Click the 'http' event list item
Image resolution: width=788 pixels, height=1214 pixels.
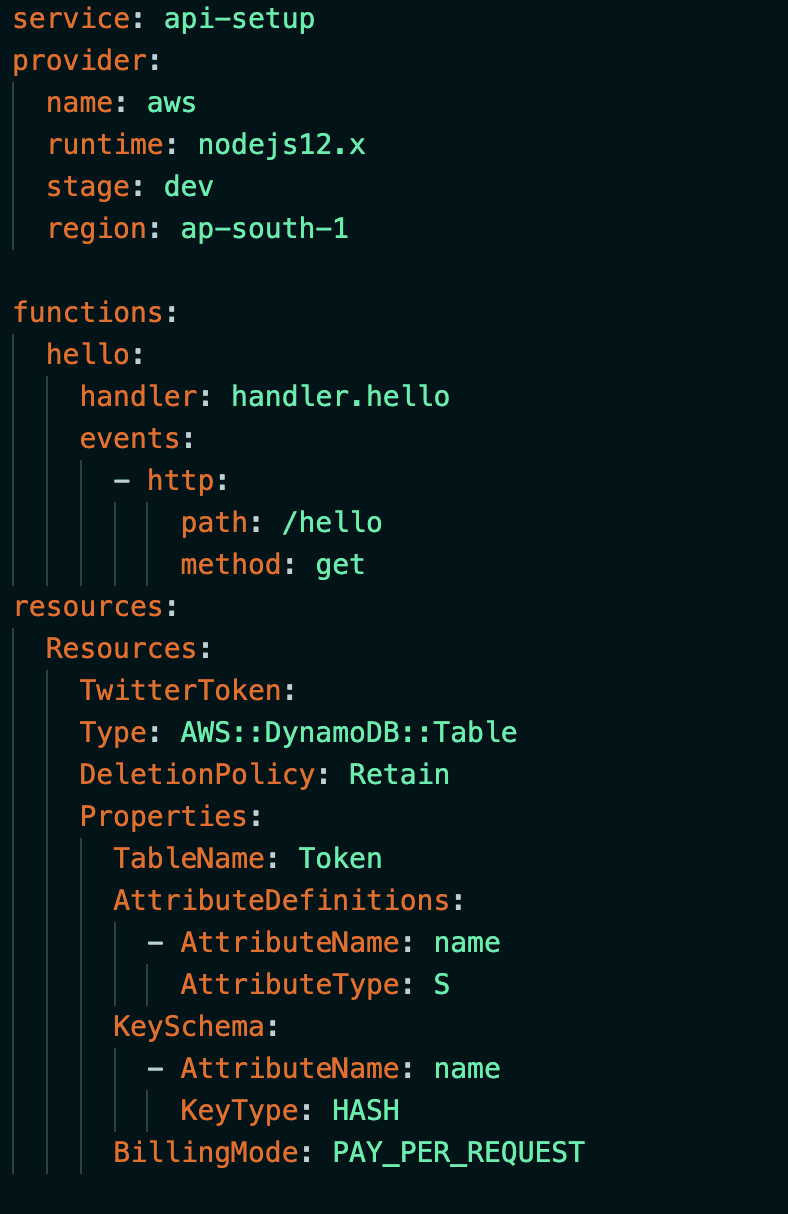pyautogui.click(x=180, y=481)
